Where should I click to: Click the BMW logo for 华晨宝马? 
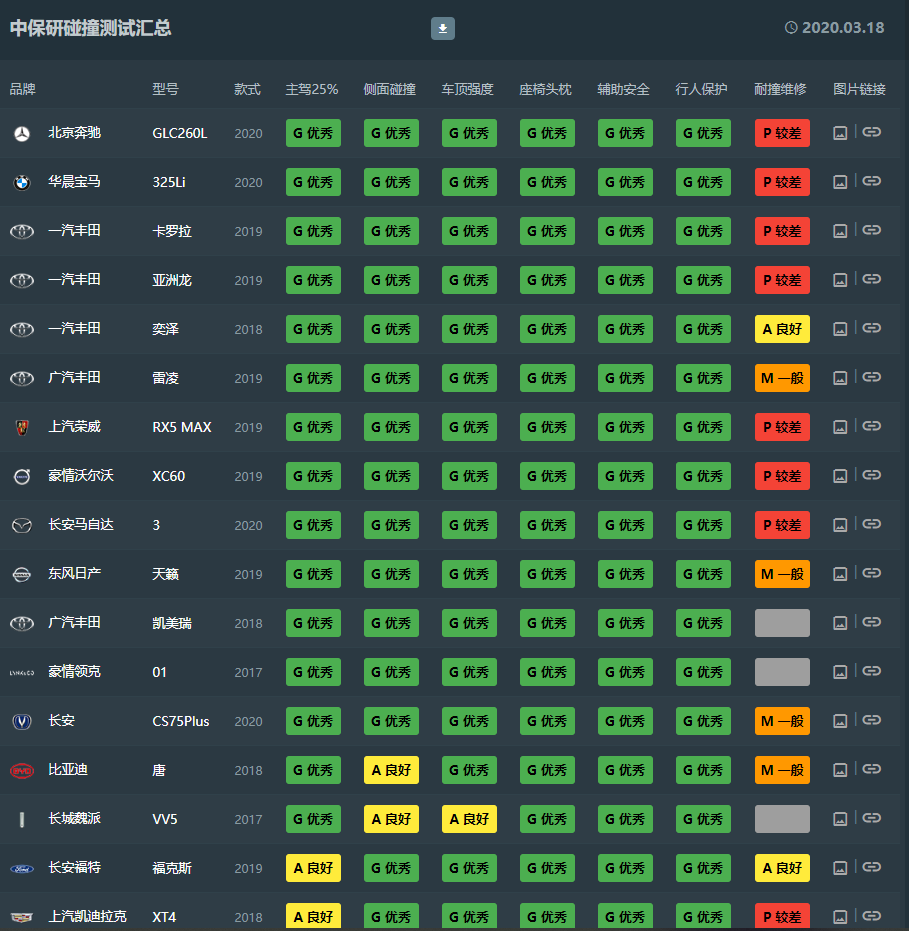(x=22, y=182)
